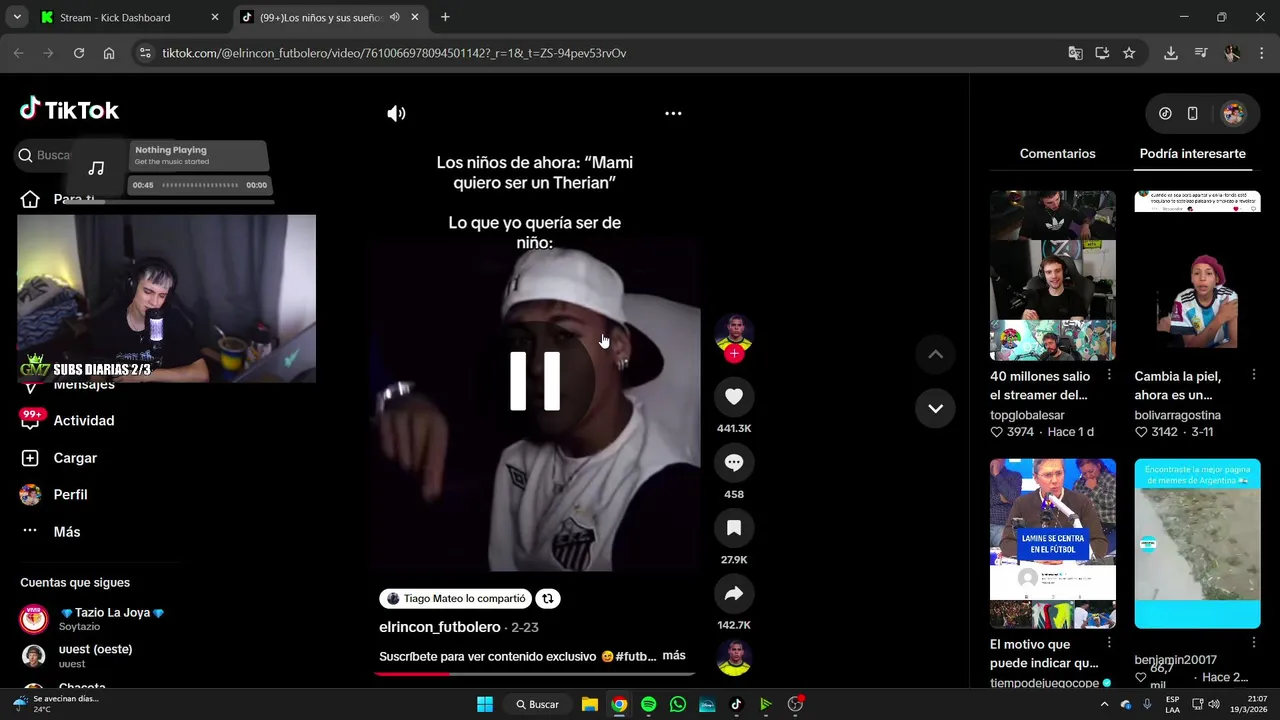Screen dimensions: 1280x720
Task: Go to next video arrow
Action: tap(935, 408)
